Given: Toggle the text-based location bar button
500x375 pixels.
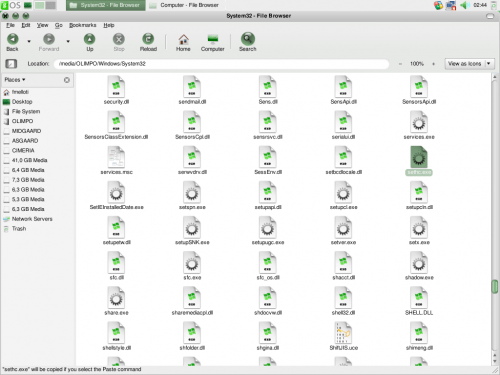Looking at the screenshot, I should (11, 63).
